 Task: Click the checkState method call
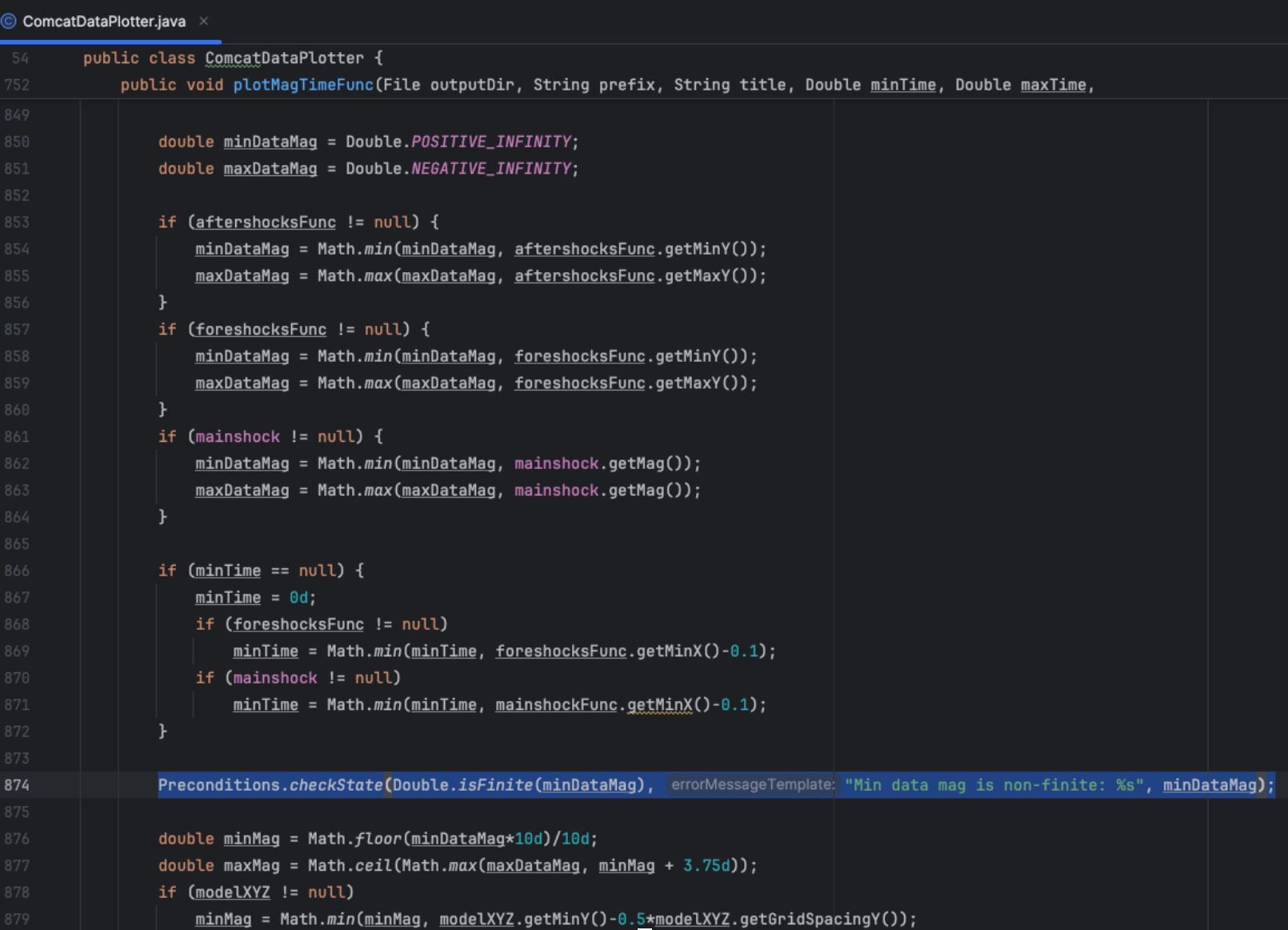[x=336, y=785]
